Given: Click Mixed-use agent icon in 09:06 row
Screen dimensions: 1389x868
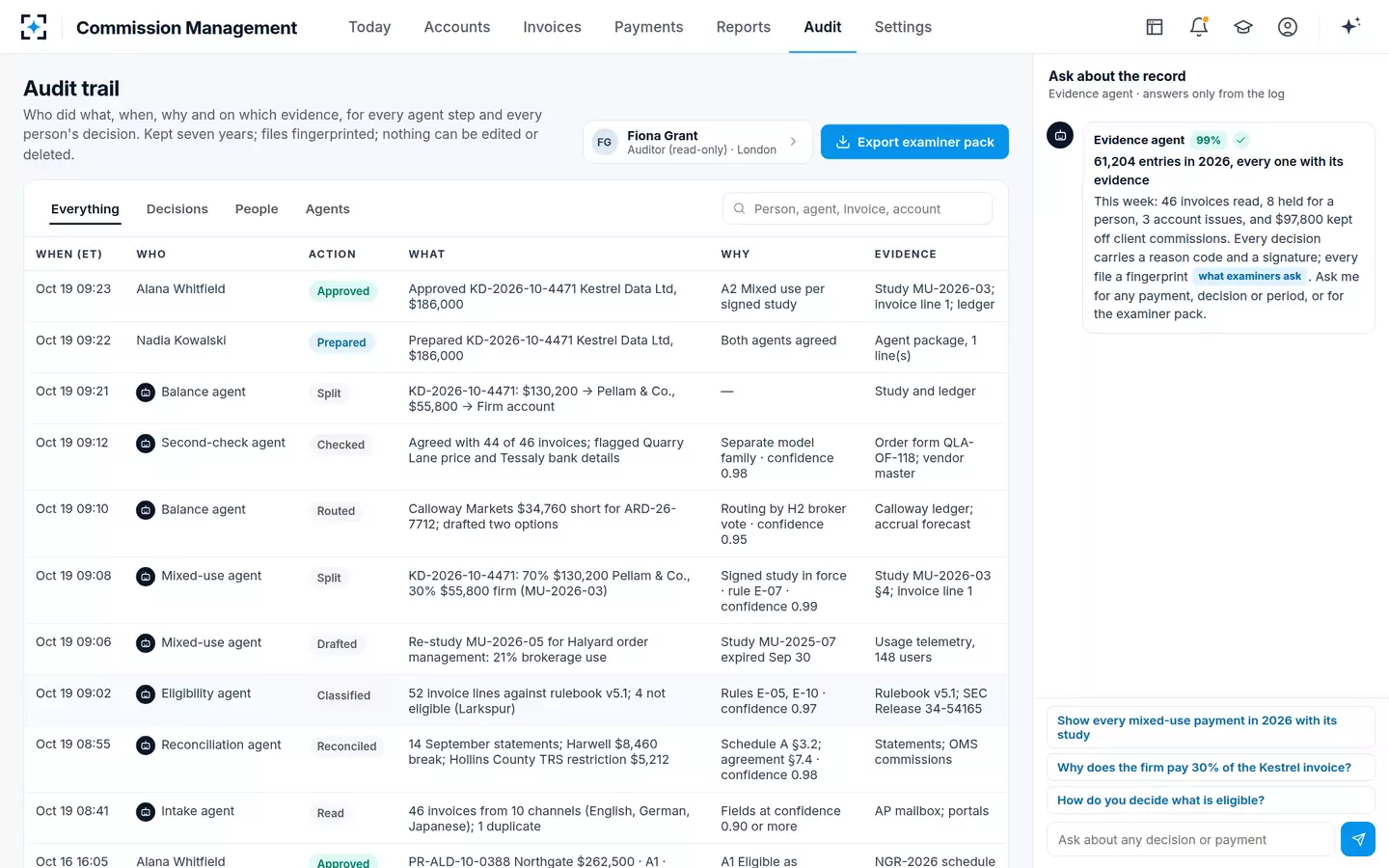Looking at the screenshot, I should (146, 643).
